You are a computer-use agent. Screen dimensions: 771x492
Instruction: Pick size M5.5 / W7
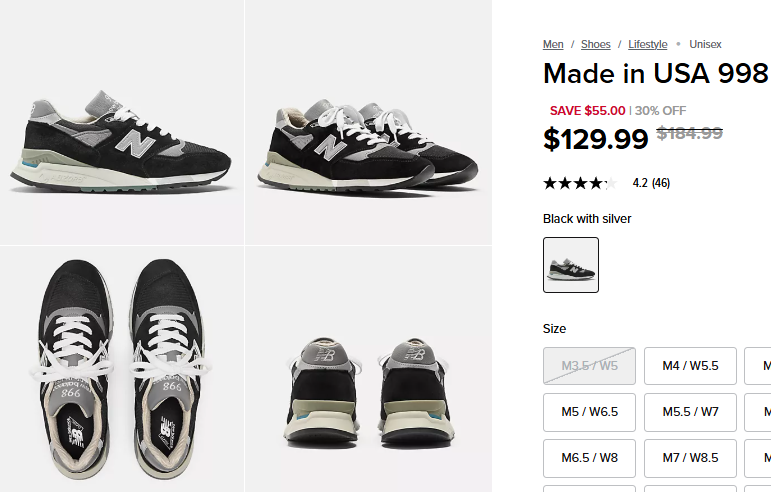(690, 412)
